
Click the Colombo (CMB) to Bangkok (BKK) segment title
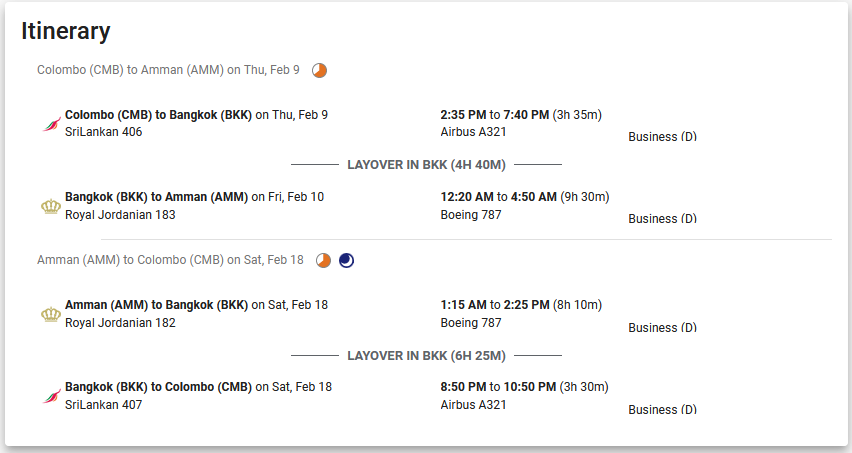(x=158, y=115)
